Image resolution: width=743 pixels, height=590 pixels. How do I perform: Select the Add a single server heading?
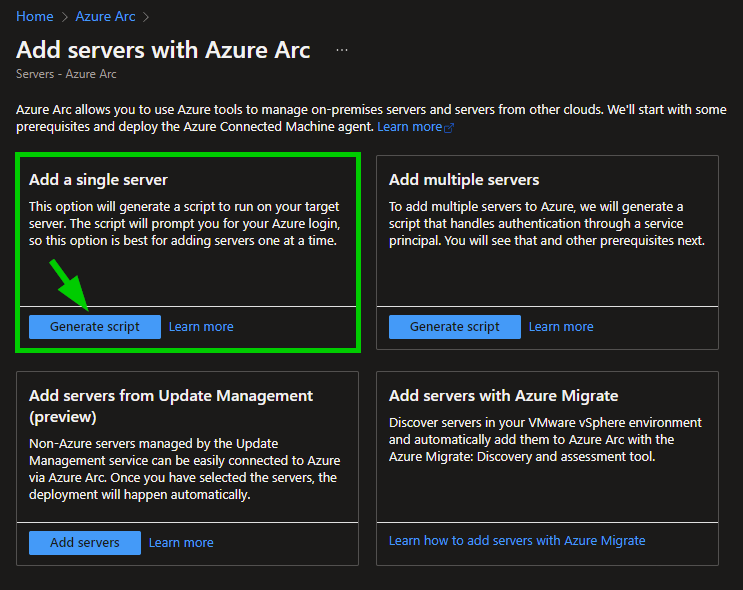tap(98, 180)
